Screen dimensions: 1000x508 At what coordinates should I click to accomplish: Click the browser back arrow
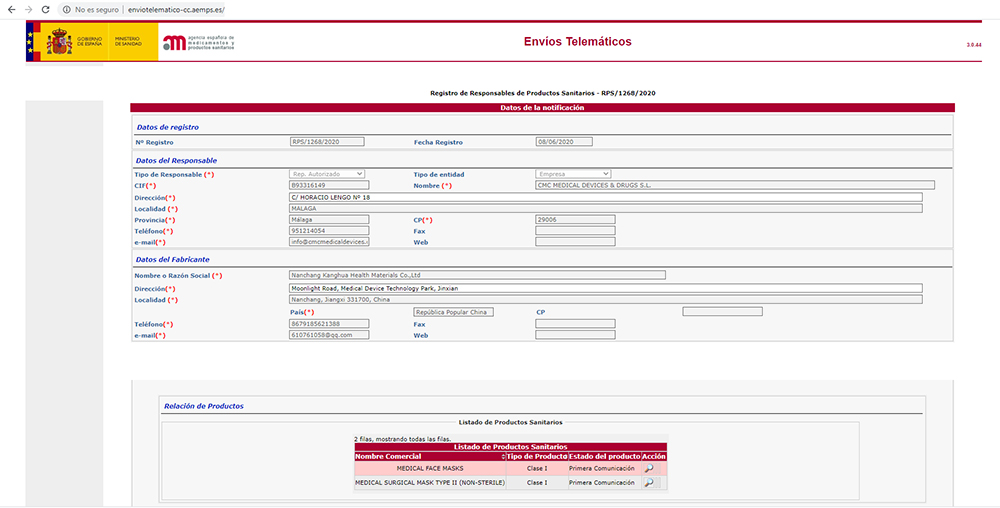tap(10, 9)
